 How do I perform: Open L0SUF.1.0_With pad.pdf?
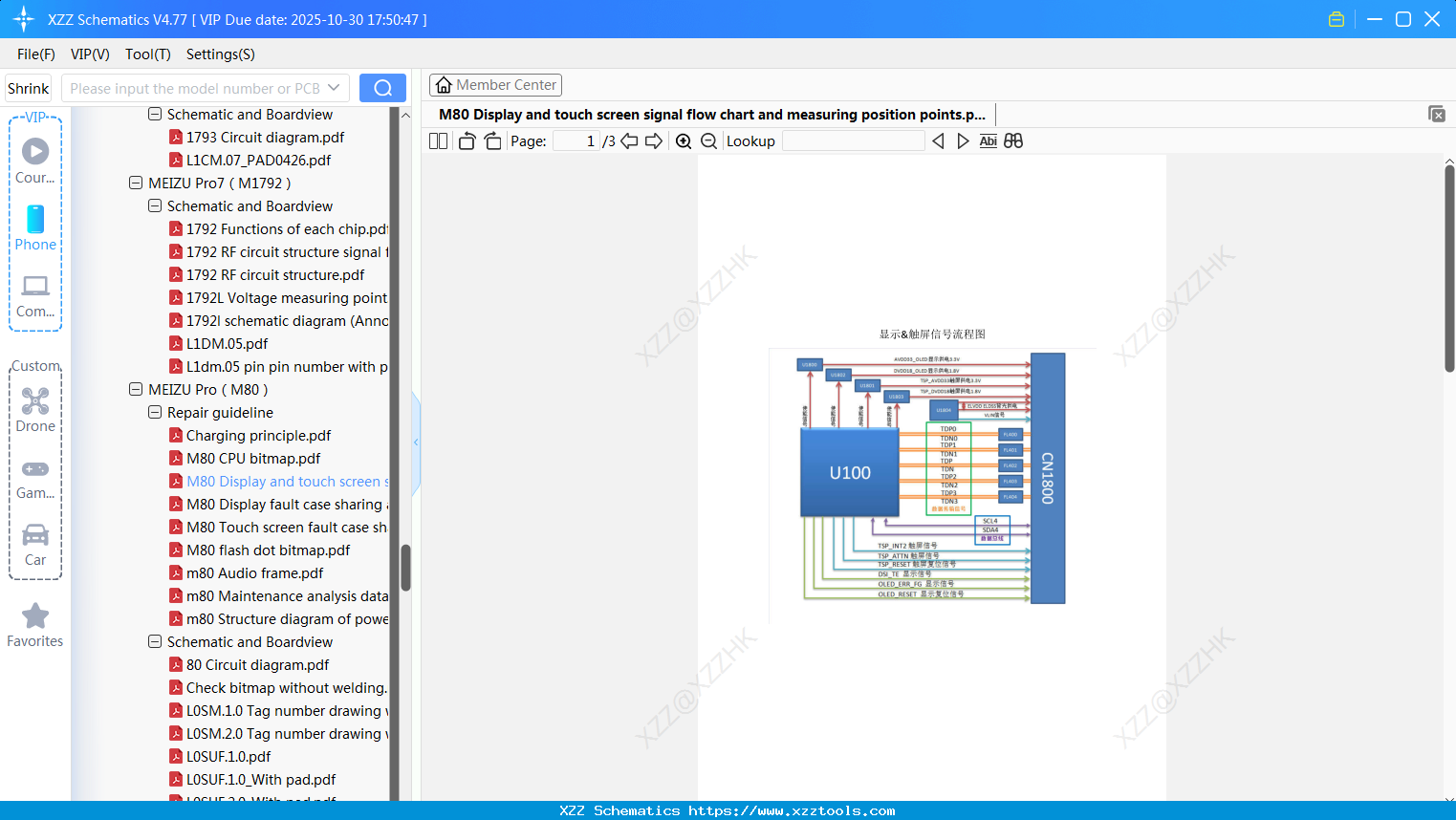[x=252, y=779]
